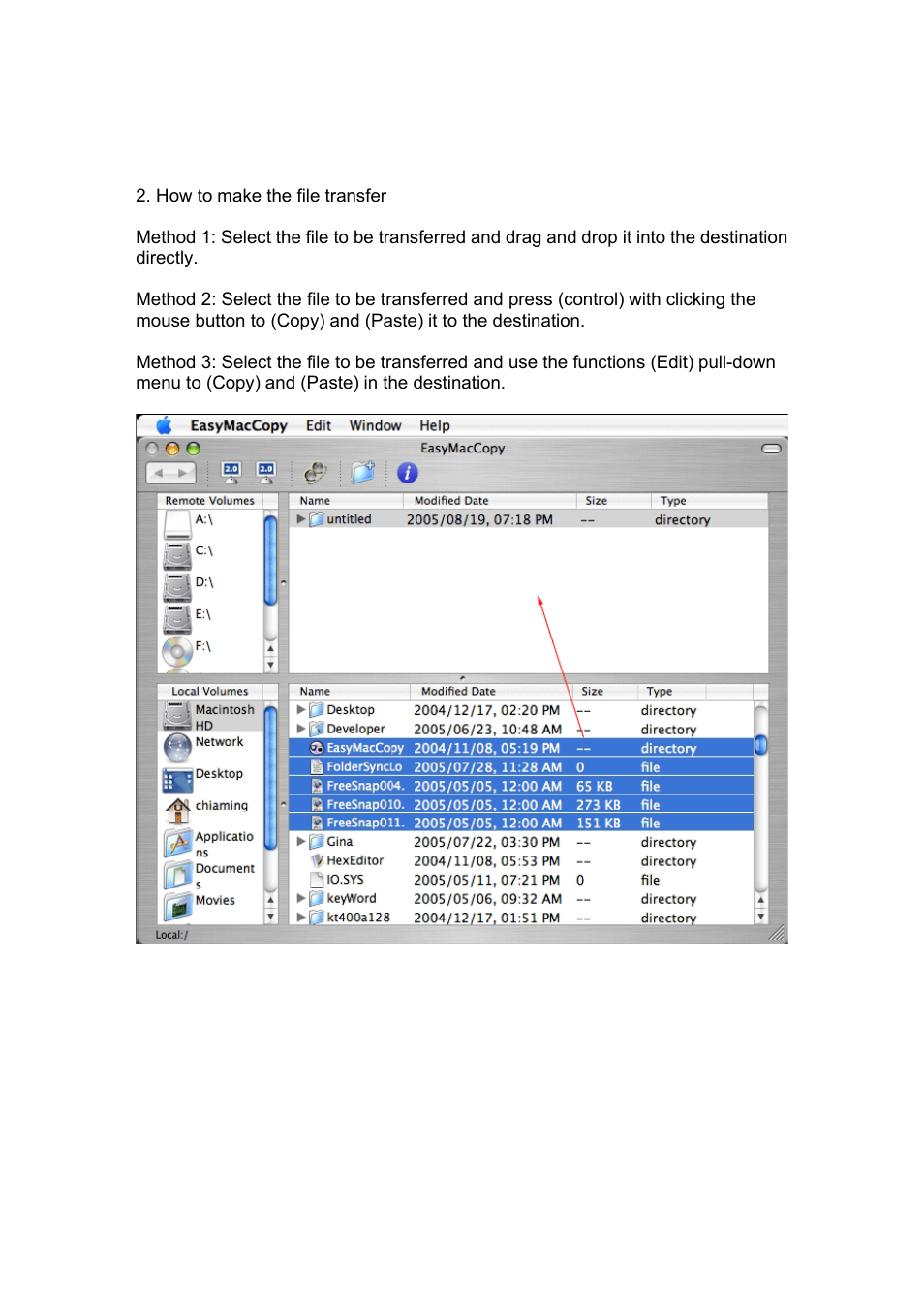Expand the kt400a128 folder row
This screenshot has height=1308, width=924.
[x=301, y=918]
